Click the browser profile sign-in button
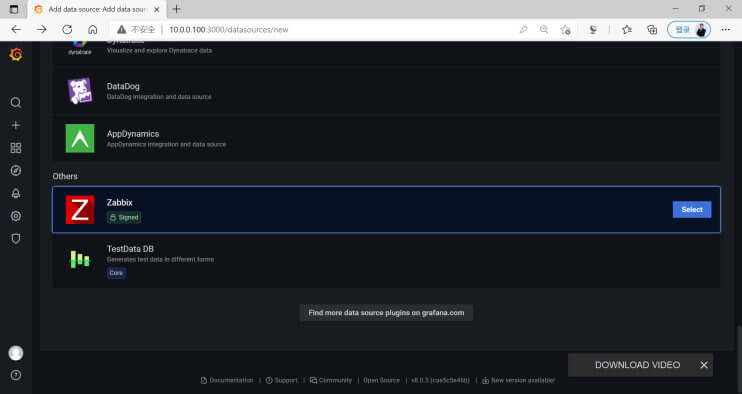Viewport: 742px width, 394px height. tap(689, 29)
